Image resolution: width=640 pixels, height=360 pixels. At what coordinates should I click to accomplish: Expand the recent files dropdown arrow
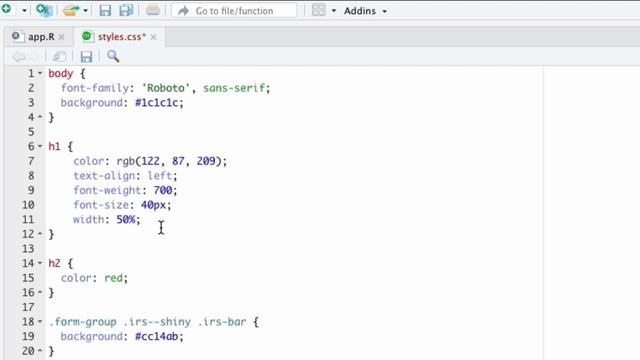[x=85, y=11]
